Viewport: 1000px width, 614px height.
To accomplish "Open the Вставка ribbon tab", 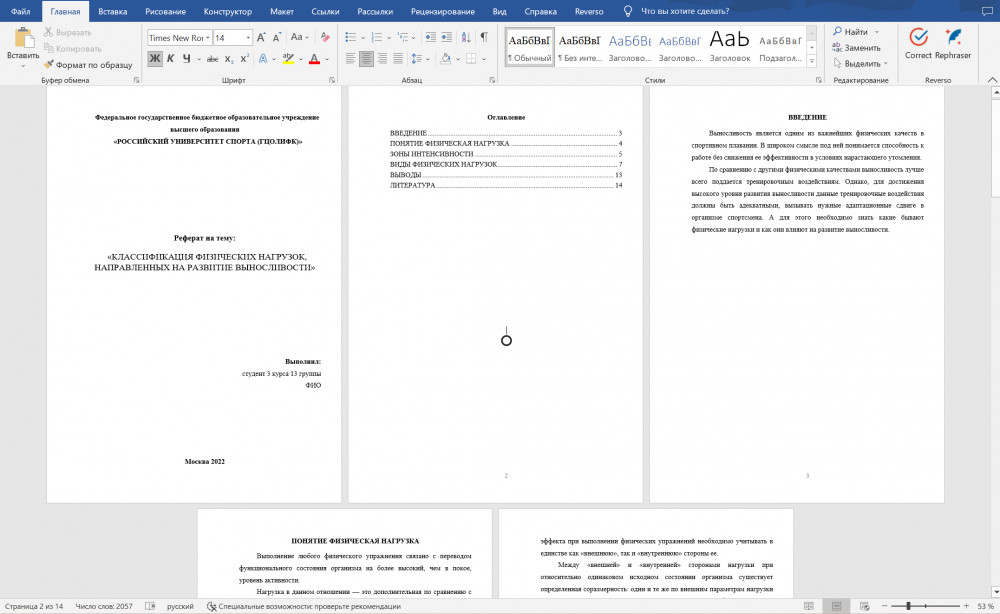I will tap(112, 11).
